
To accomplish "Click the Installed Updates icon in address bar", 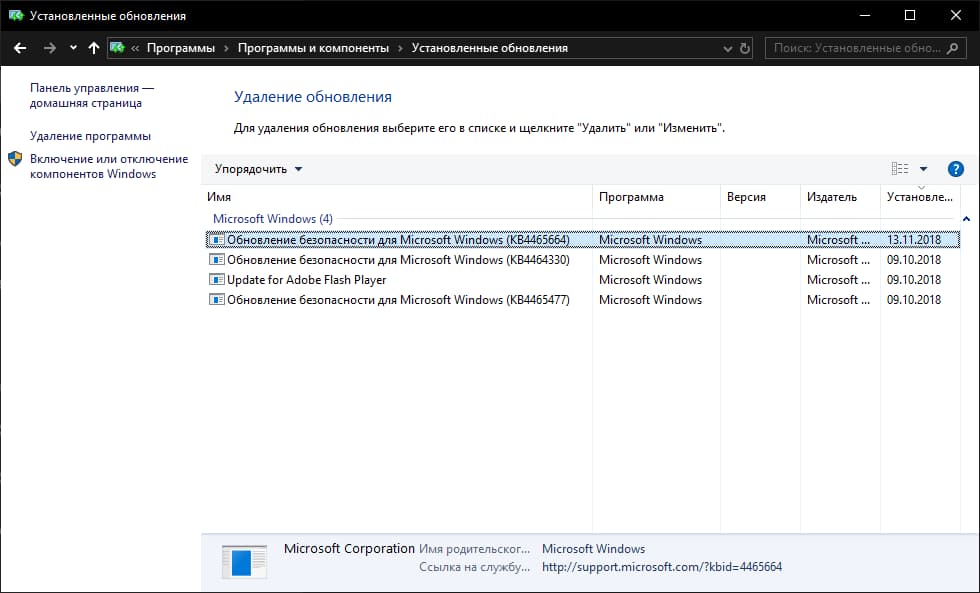I will pyautogui.click(x=117, y=47).
